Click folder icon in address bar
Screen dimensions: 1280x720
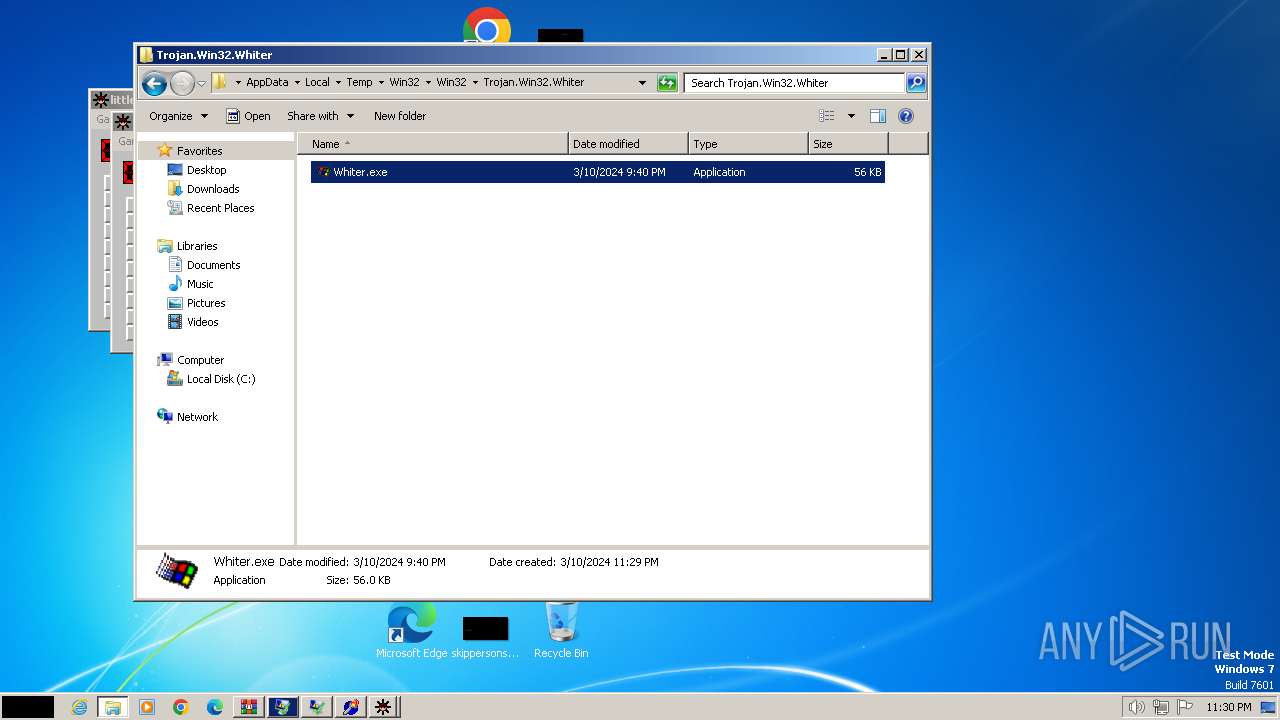(219, 83)
